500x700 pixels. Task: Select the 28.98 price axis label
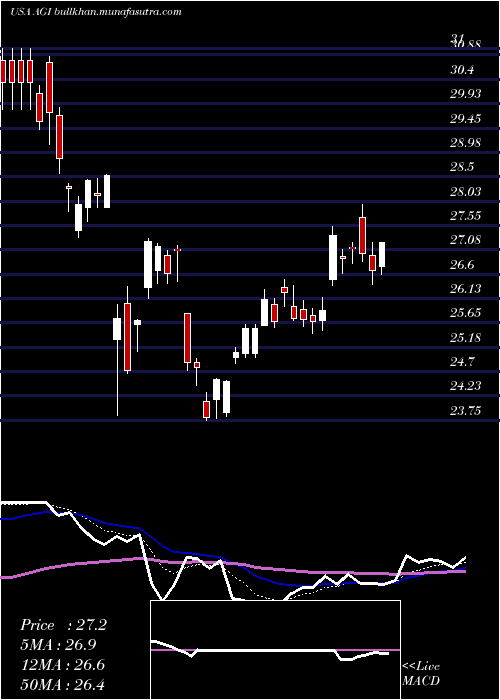tap(465, 143)
